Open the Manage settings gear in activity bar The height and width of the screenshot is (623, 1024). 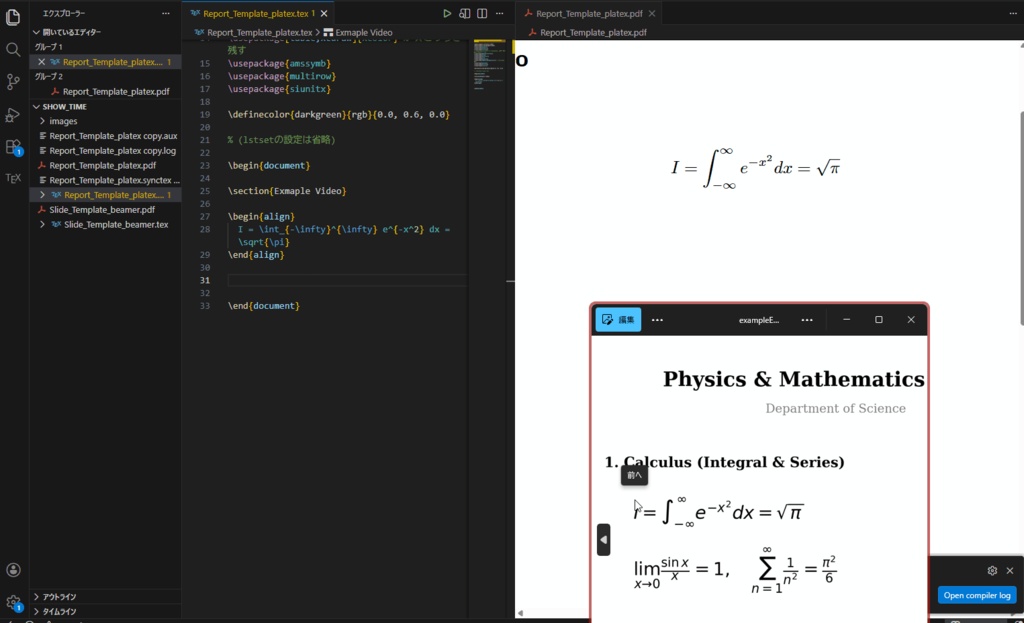click(13, 602)
